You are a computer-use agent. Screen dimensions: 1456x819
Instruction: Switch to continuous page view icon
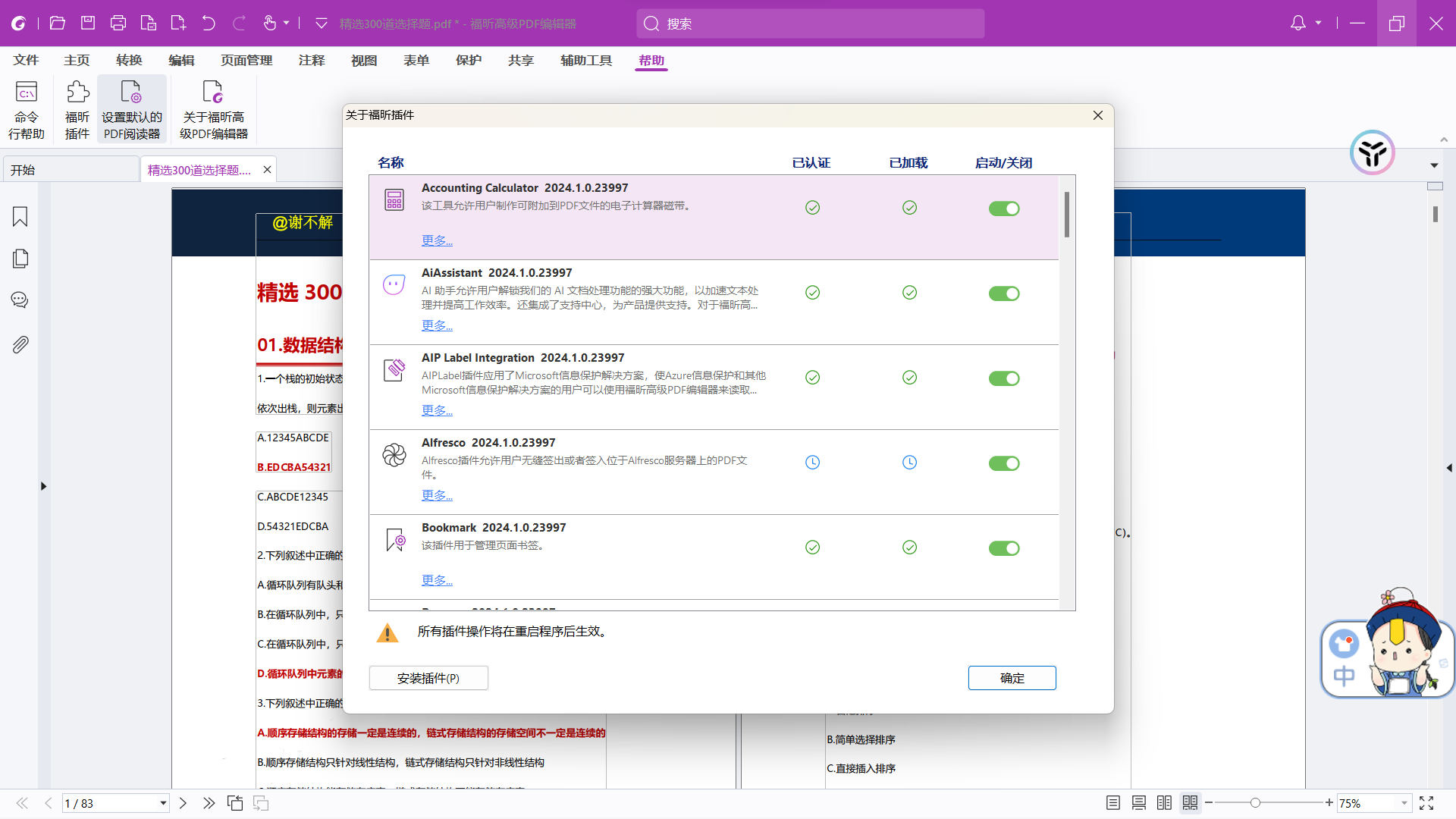(x=1139, y=803)
